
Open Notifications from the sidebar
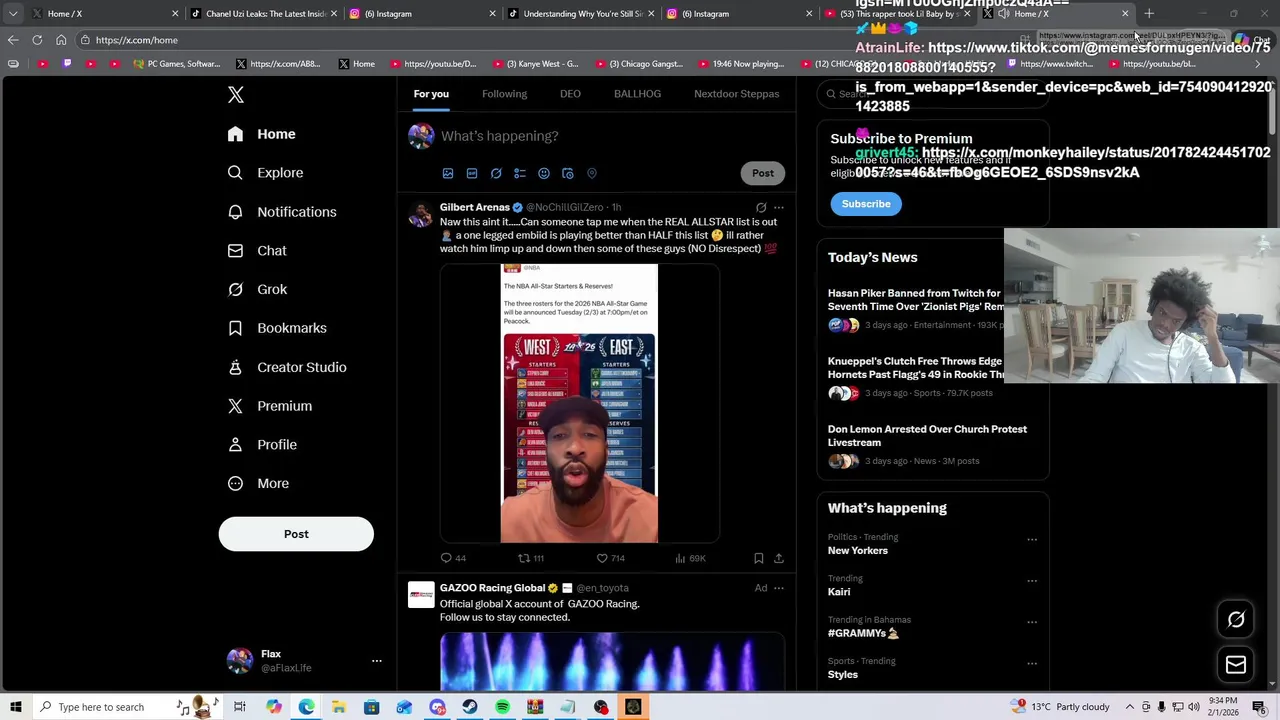click(282, 212)
